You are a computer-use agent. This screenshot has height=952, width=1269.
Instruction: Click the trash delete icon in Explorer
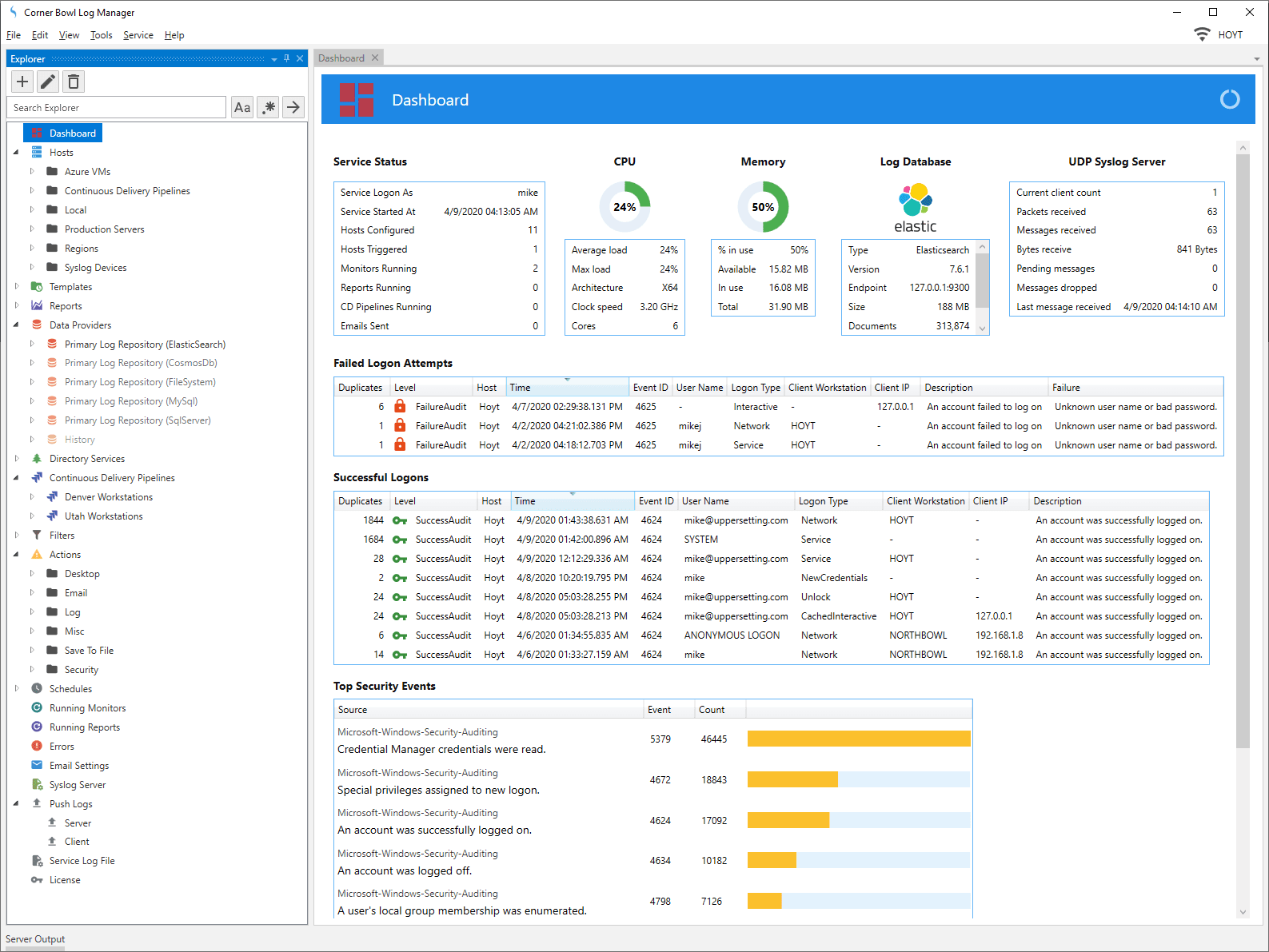(74, 82)
